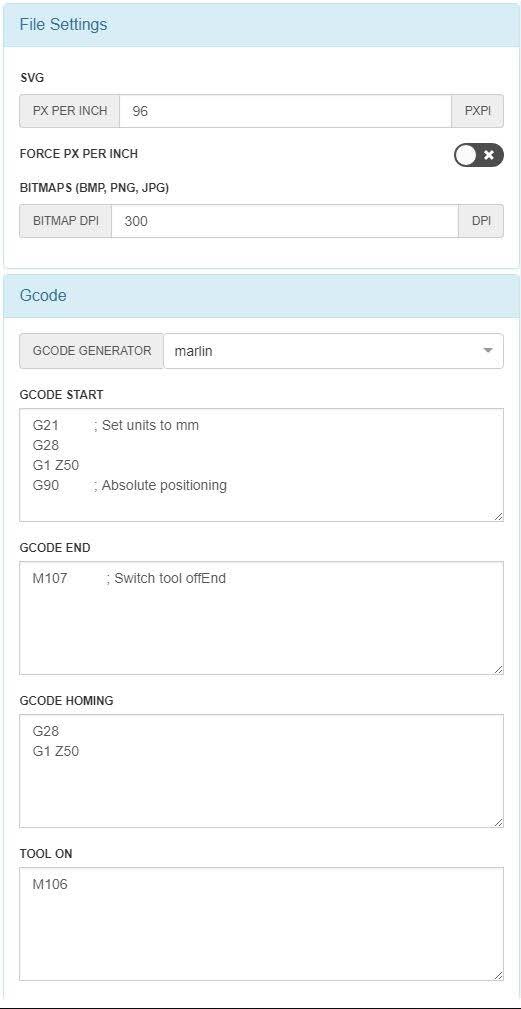Focus the Bitmap DPI input field
Screen dimensions: 521x1009
point(284,221)
